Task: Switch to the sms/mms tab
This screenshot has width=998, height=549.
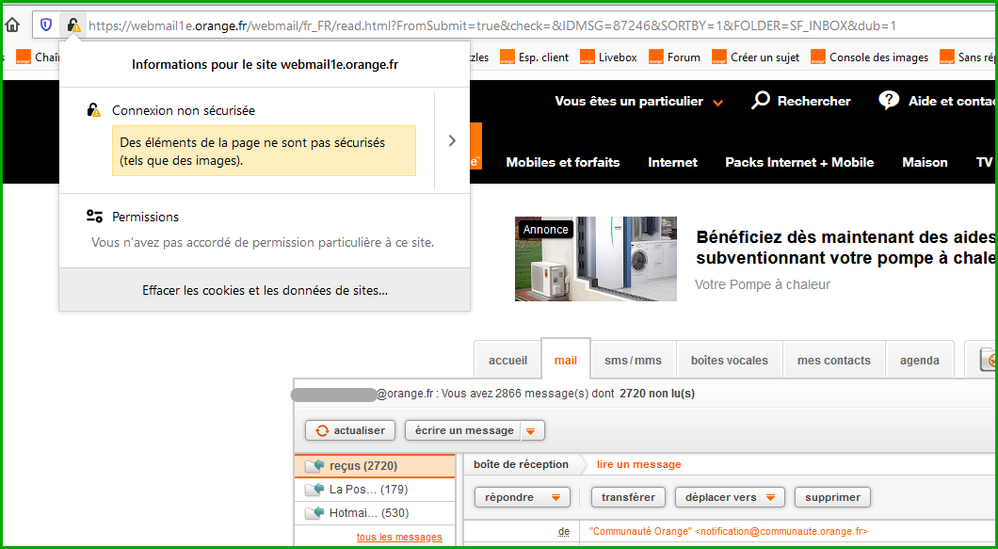Action: pos(633,360)
